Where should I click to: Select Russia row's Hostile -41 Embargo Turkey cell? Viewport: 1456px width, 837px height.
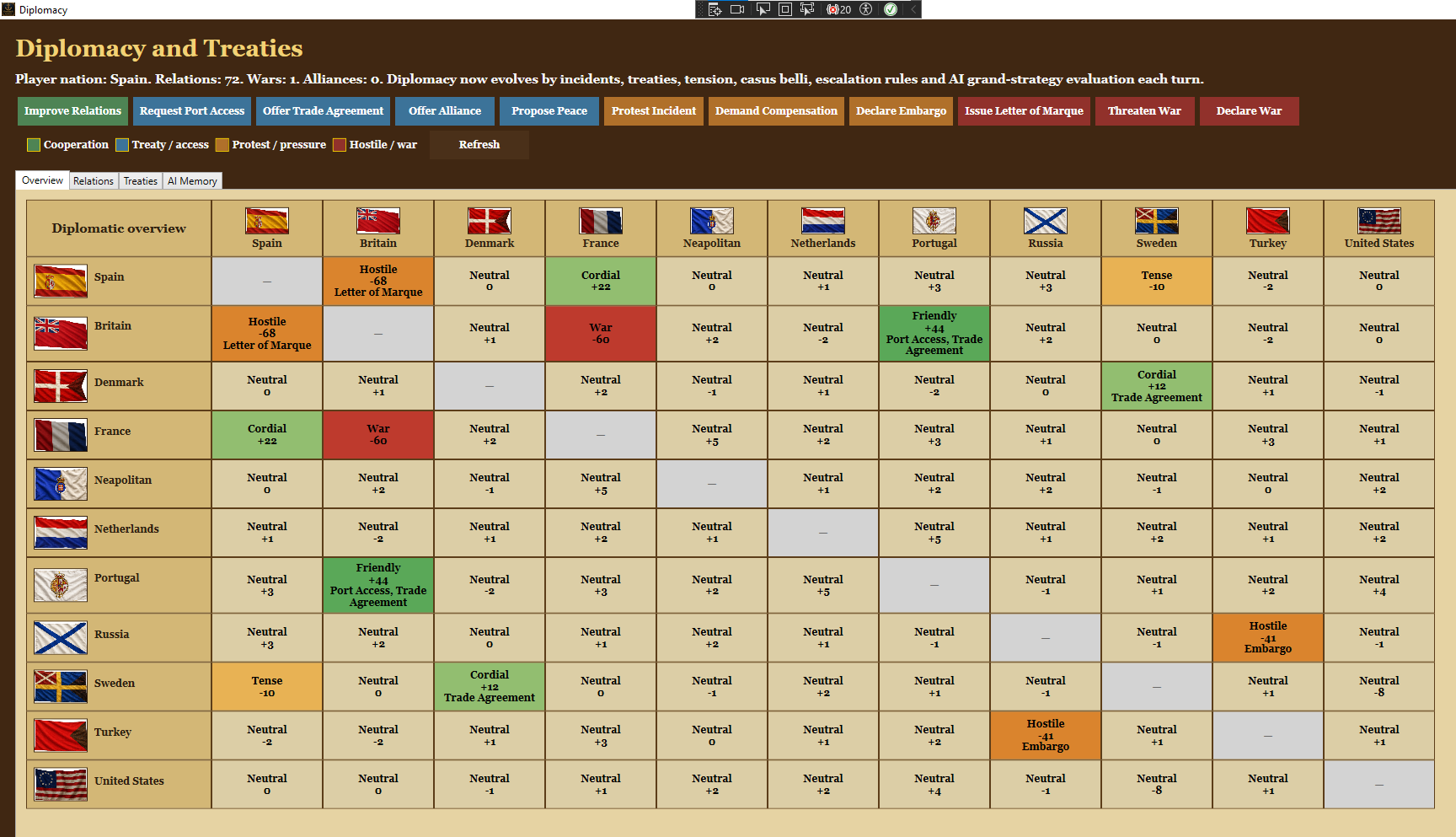(x=1268, y=638)
